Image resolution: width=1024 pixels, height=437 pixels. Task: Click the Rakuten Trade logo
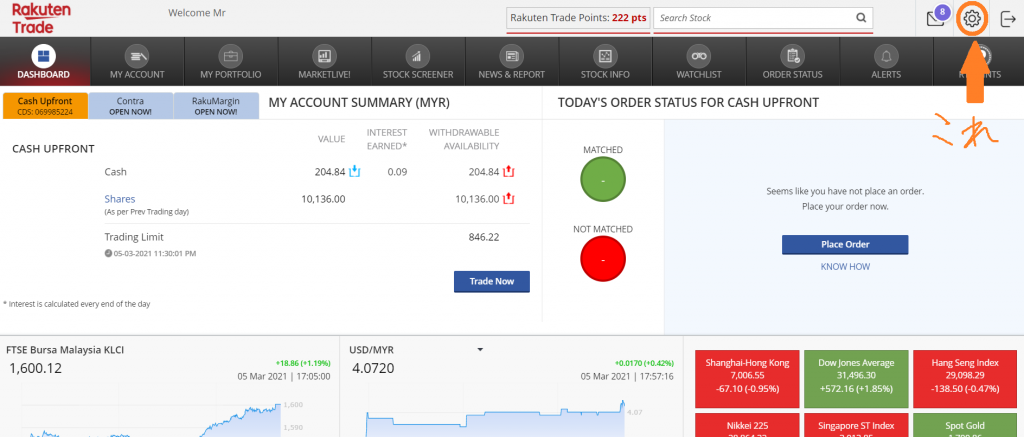point(40,18)
